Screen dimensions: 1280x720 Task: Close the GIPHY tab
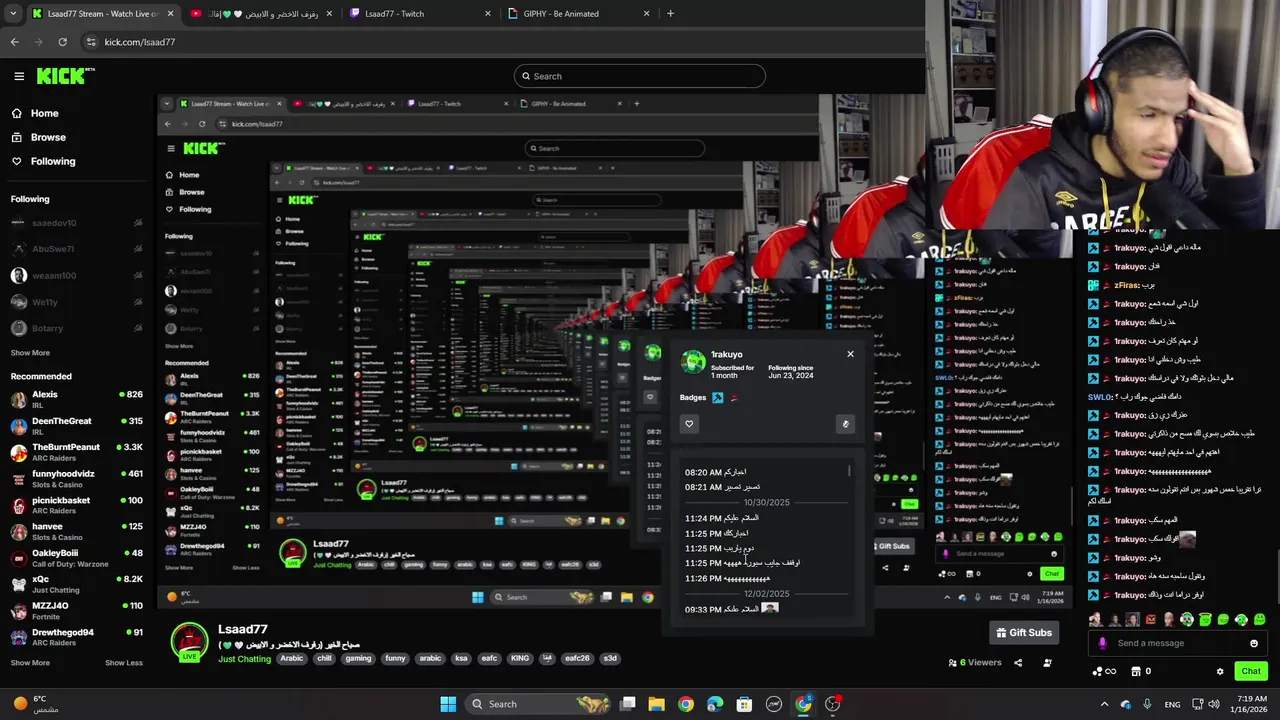(x=646, y=14)
